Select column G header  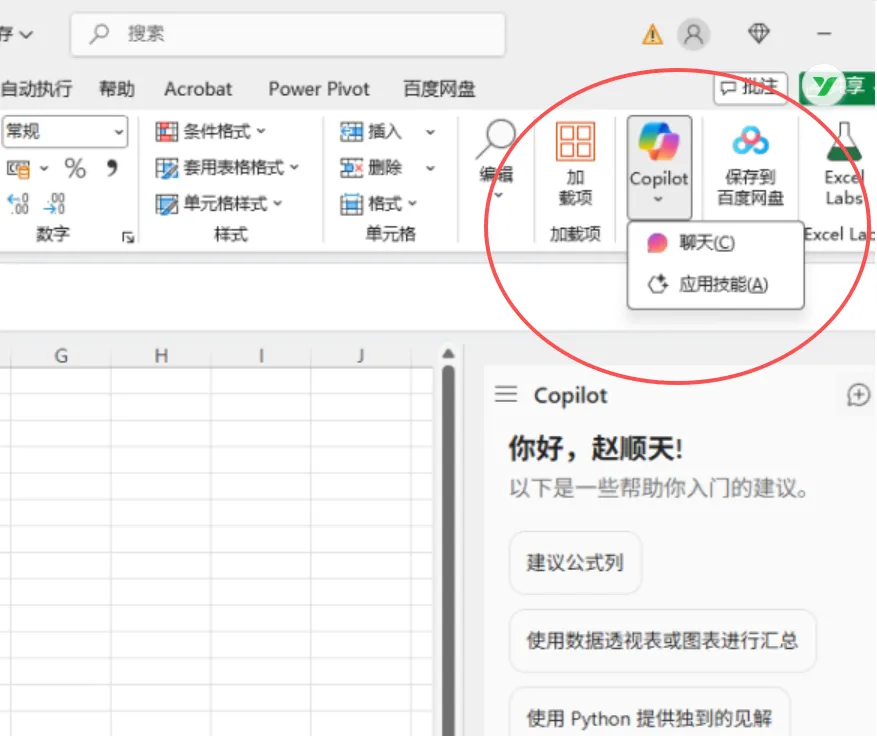[61, 356]
